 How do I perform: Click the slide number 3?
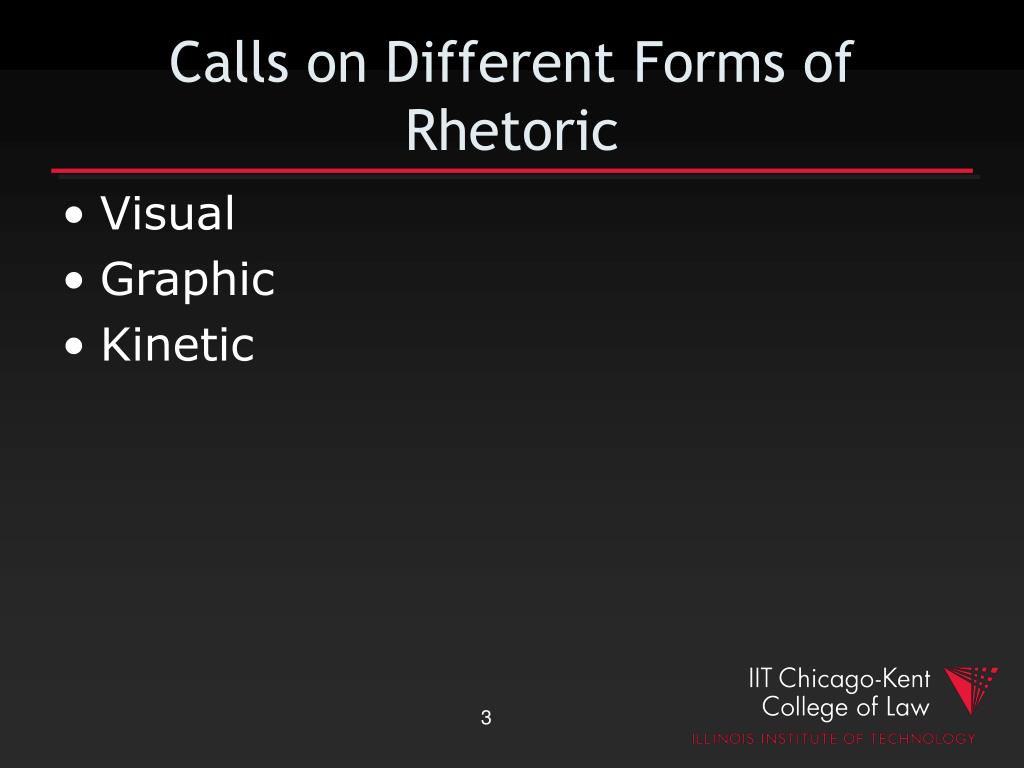486,717
